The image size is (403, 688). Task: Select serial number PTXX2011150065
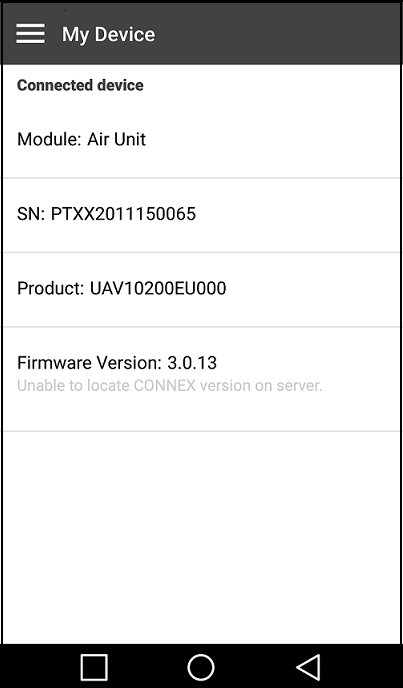click(123, 214)
